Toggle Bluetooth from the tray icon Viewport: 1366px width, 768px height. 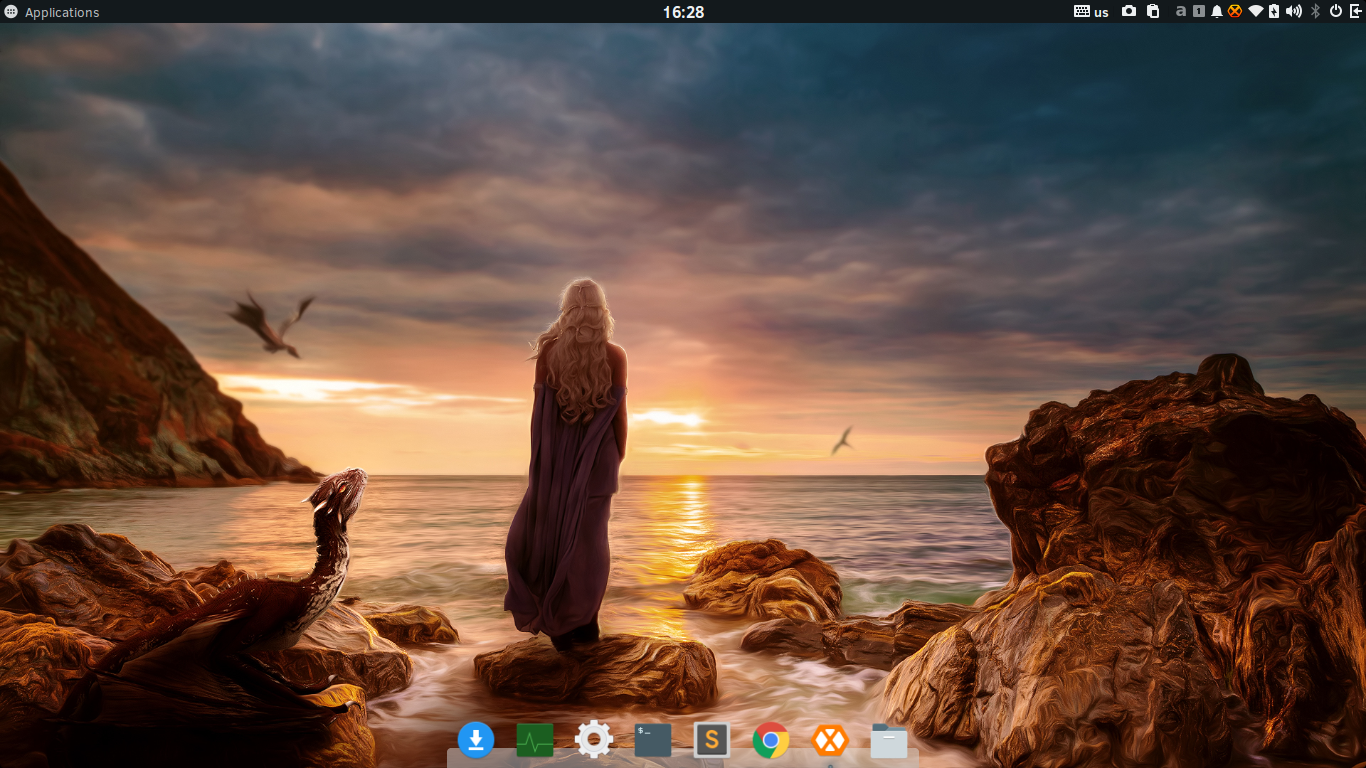point(1316,11)
